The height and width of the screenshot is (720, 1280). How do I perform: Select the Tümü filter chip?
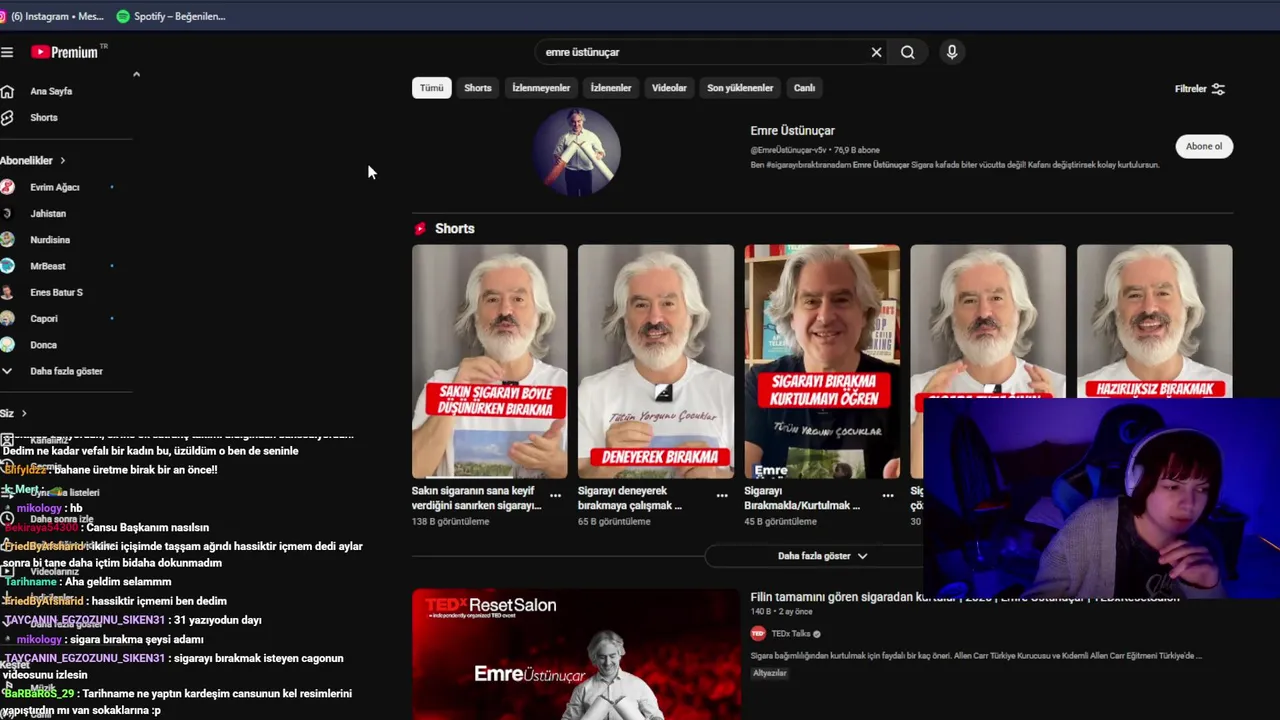431,88
